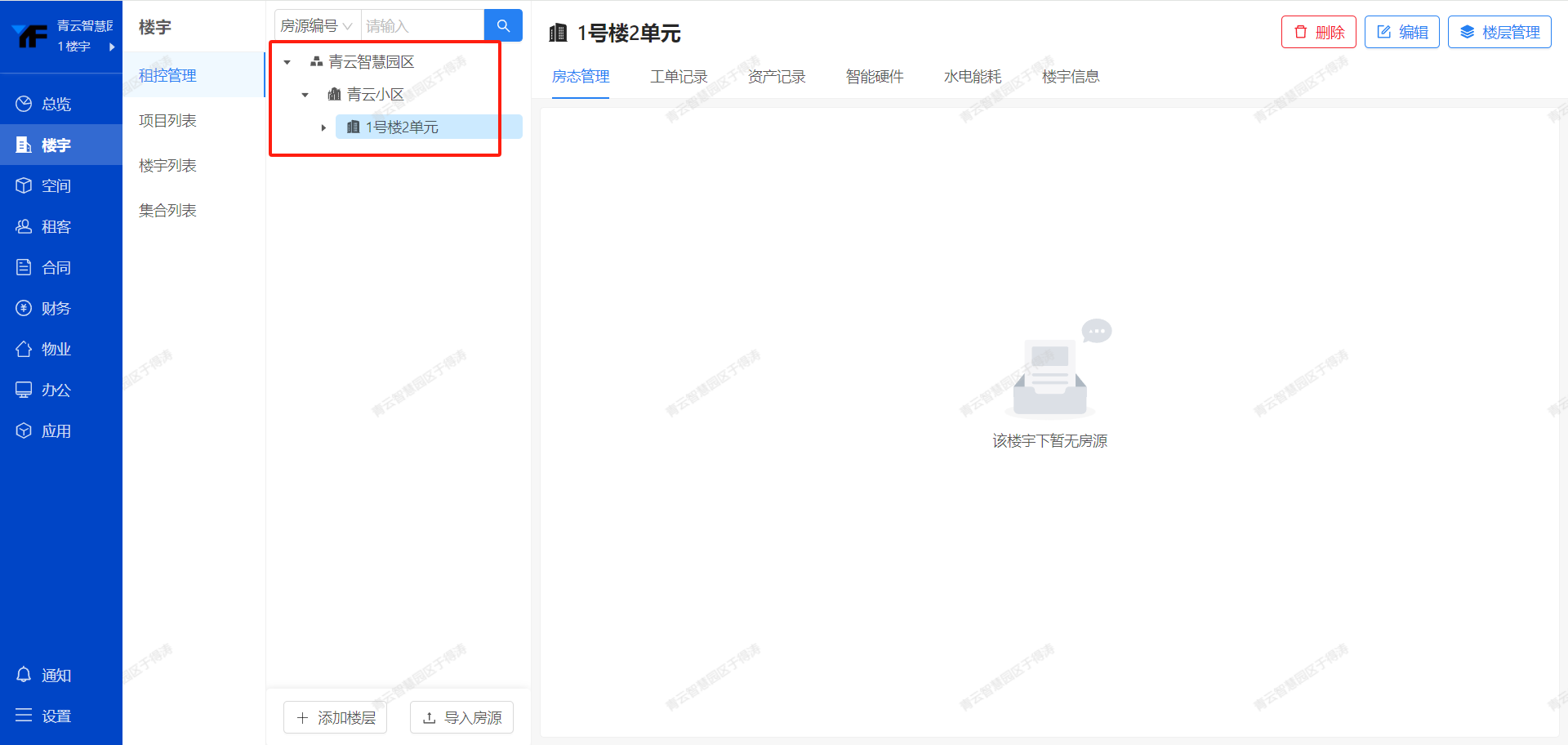
Task: Click the 请输入 search input field
Action: click(x=421, y=26)
